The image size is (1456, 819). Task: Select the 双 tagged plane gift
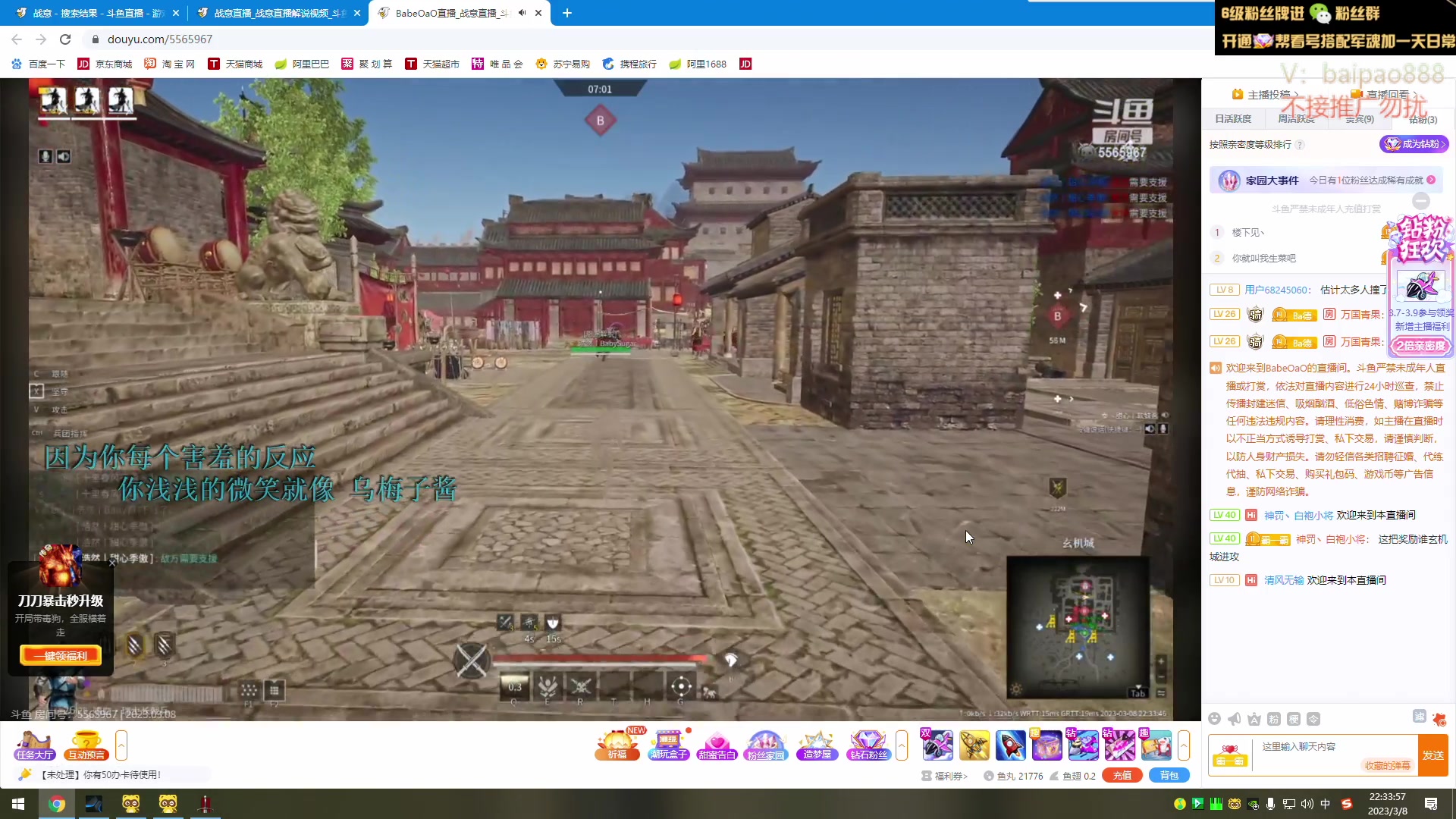point(937,745)
